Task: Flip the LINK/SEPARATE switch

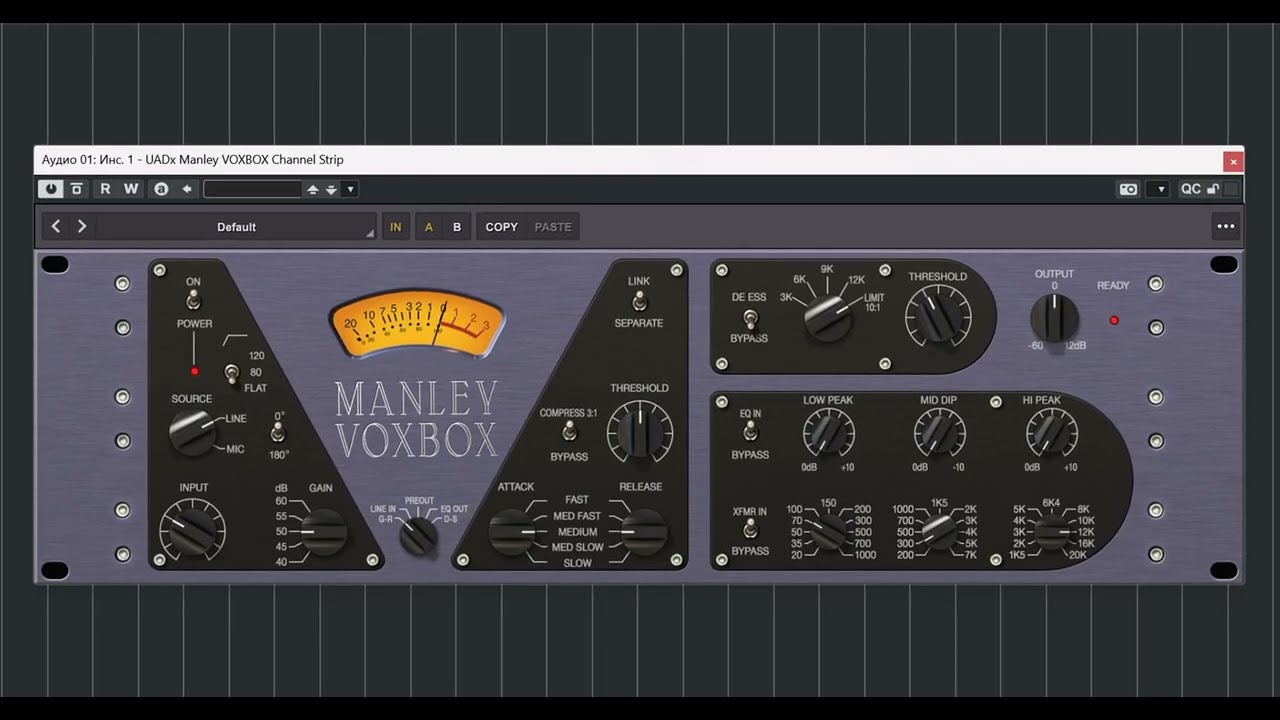Action: 639,301
